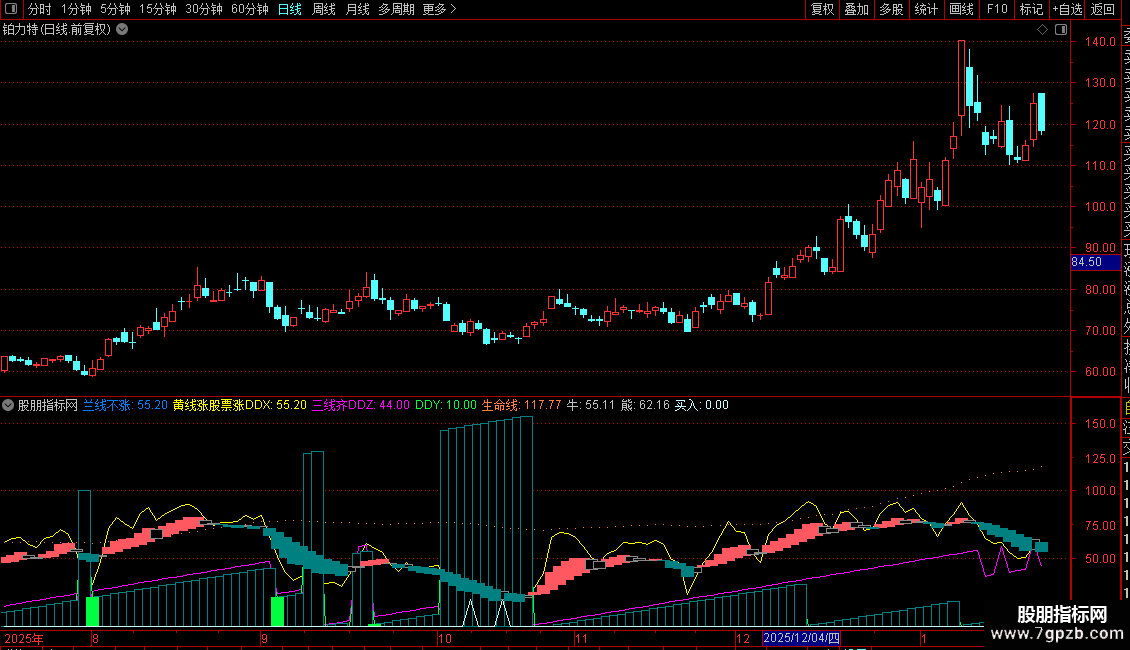Select the 30分钟 period
The width and height of the screenshot is (1130, 650).
204,9
